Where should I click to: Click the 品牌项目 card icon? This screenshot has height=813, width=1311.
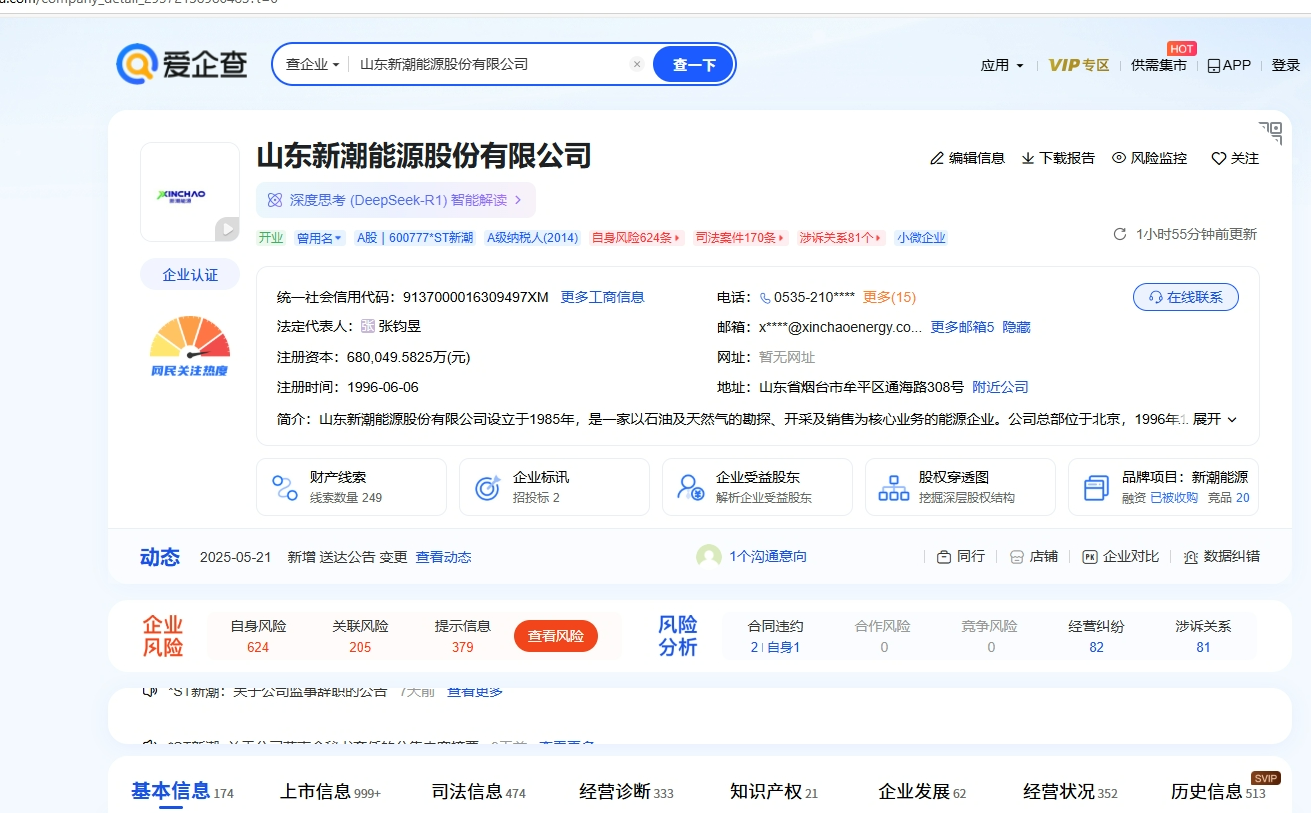1097,488
